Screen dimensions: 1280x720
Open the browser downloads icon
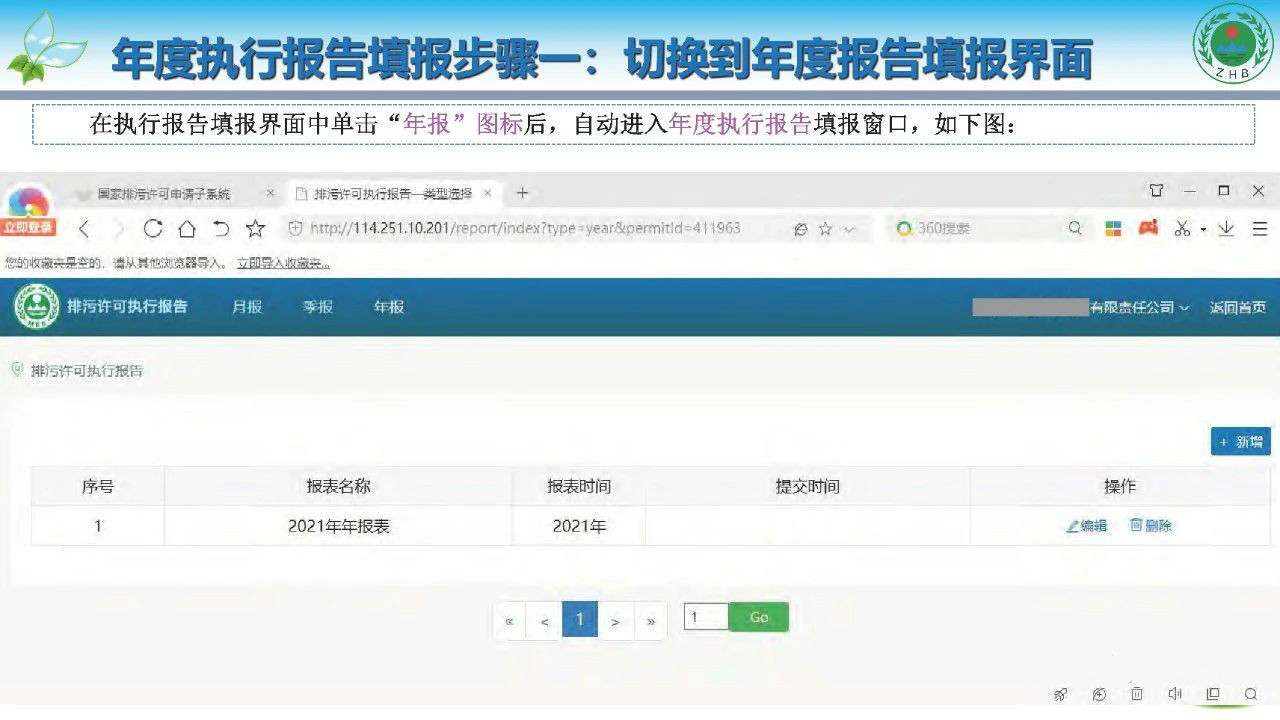pyautogui.click(x=1226, y=229)
